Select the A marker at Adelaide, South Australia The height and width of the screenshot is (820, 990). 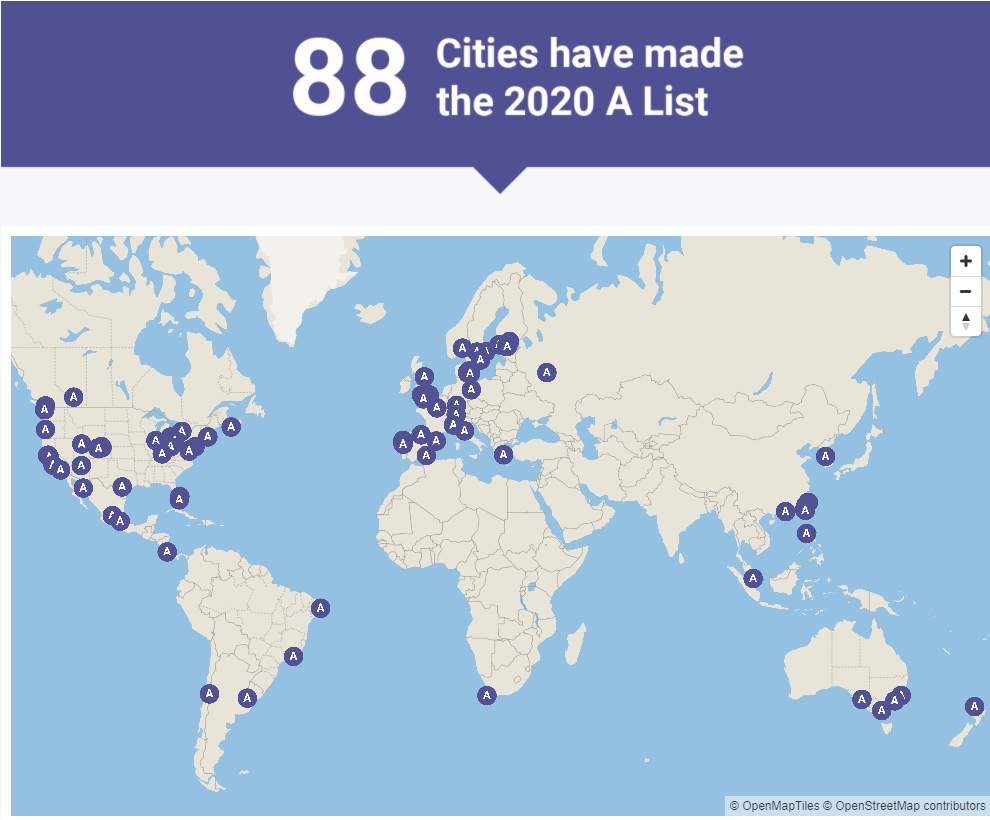pos(862,699)
